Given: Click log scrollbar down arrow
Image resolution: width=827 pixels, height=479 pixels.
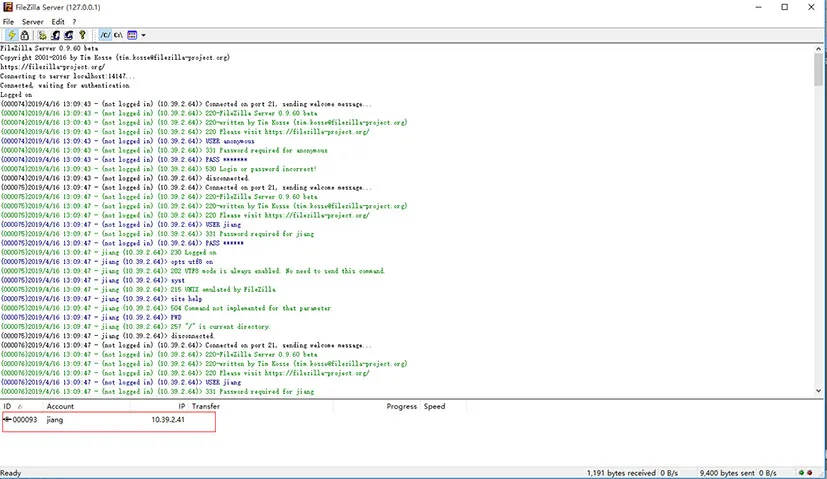Looking at the screenshot, I should click(818, 391).
